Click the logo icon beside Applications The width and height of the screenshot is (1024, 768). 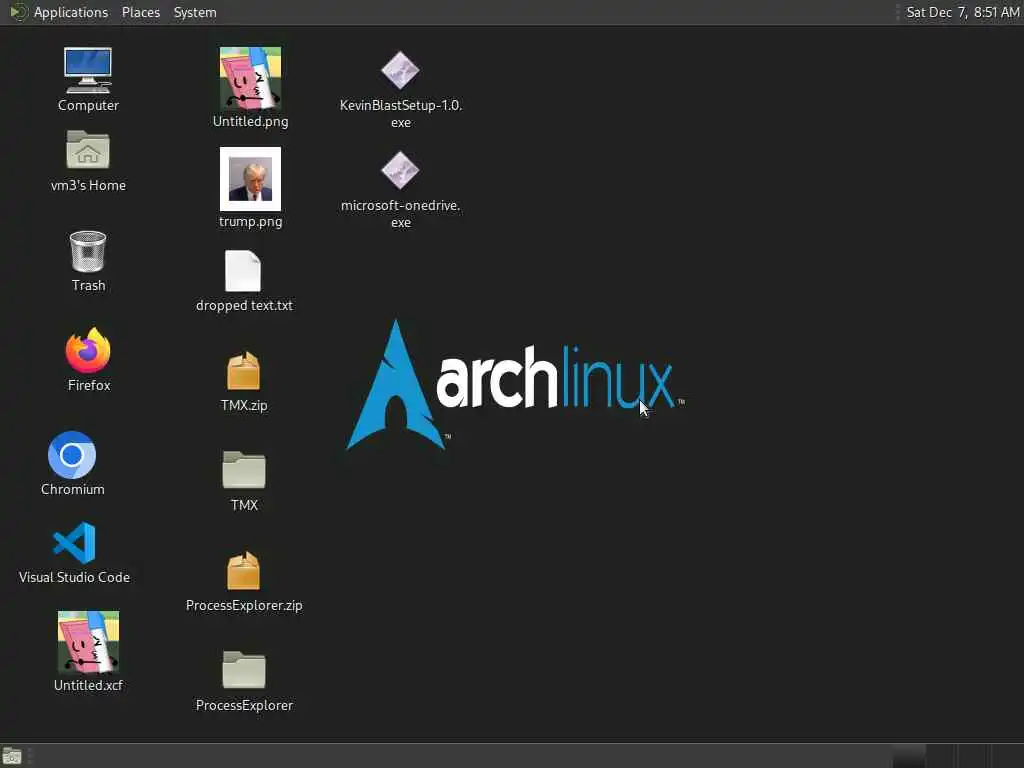[18, 12]
